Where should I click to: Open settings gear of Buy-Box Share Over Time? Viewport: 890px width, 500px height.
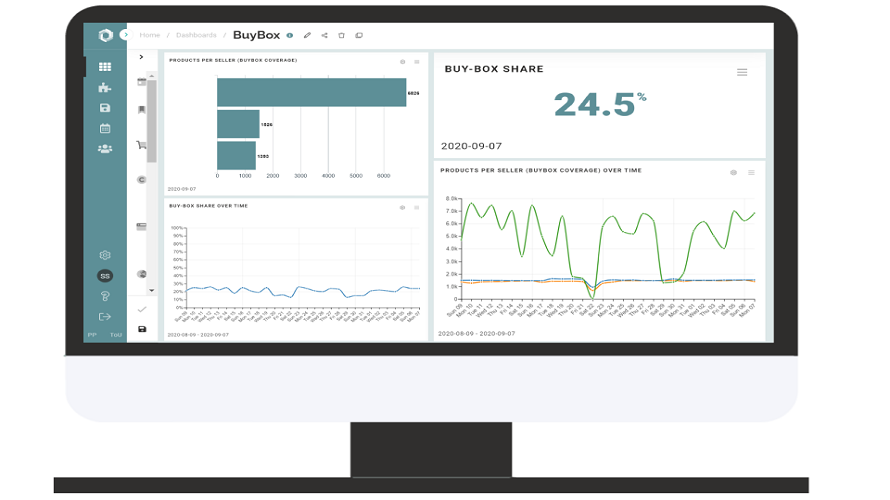(x=402, y=208)
